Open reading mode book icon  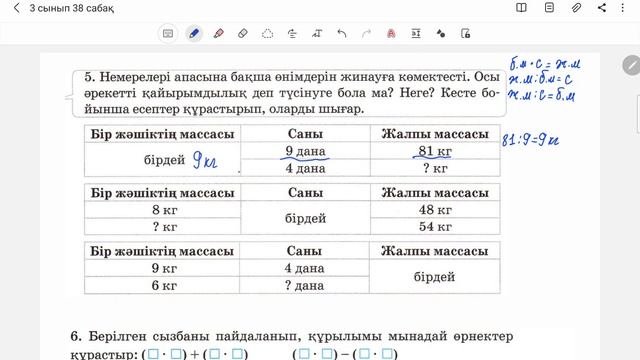click(x=521, y=8)
